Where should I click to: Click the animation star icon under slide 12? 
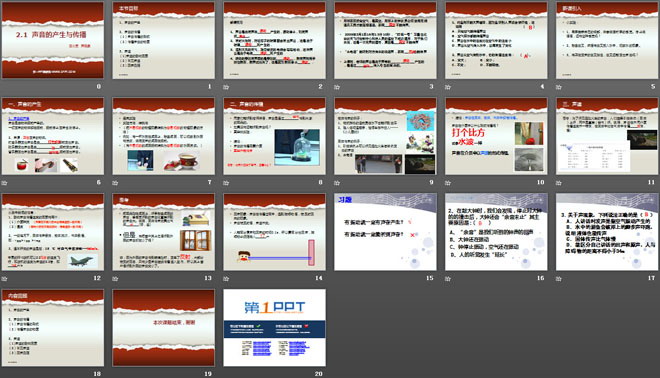(x=4, y=279)
